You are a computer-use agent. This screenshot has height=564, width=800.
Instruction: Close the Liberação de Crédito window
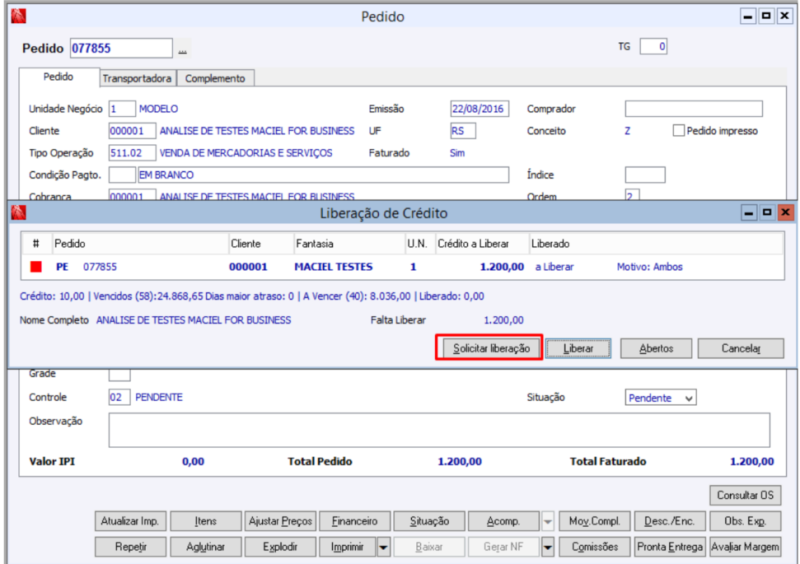785,212
